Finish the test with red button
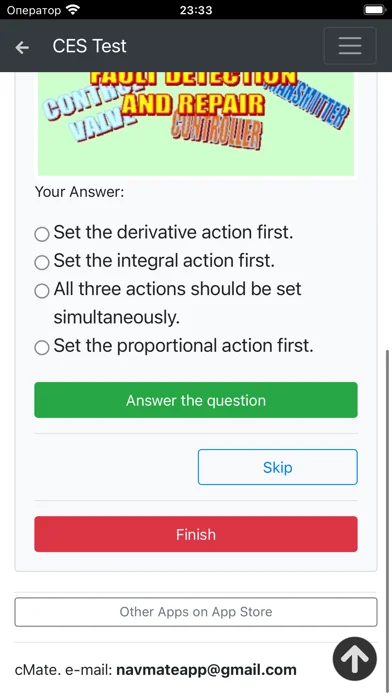The width and height of the screenshot is (392, 696). [196, 534]
